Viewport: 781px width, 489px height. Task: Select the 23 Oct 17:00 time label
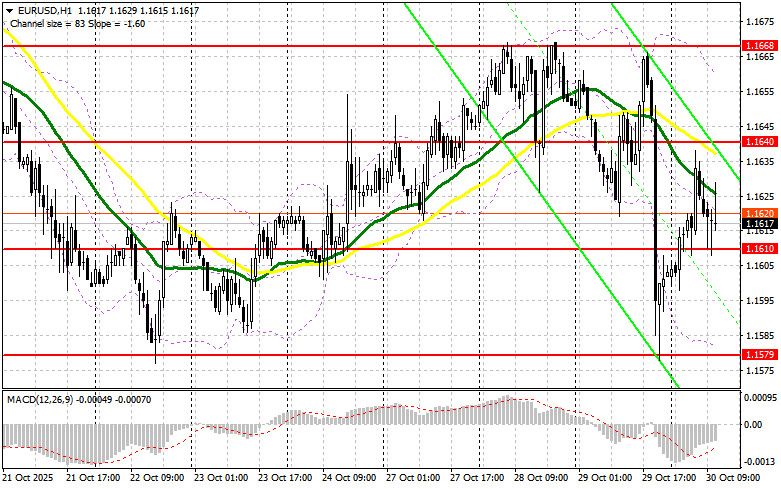point(285,478)
